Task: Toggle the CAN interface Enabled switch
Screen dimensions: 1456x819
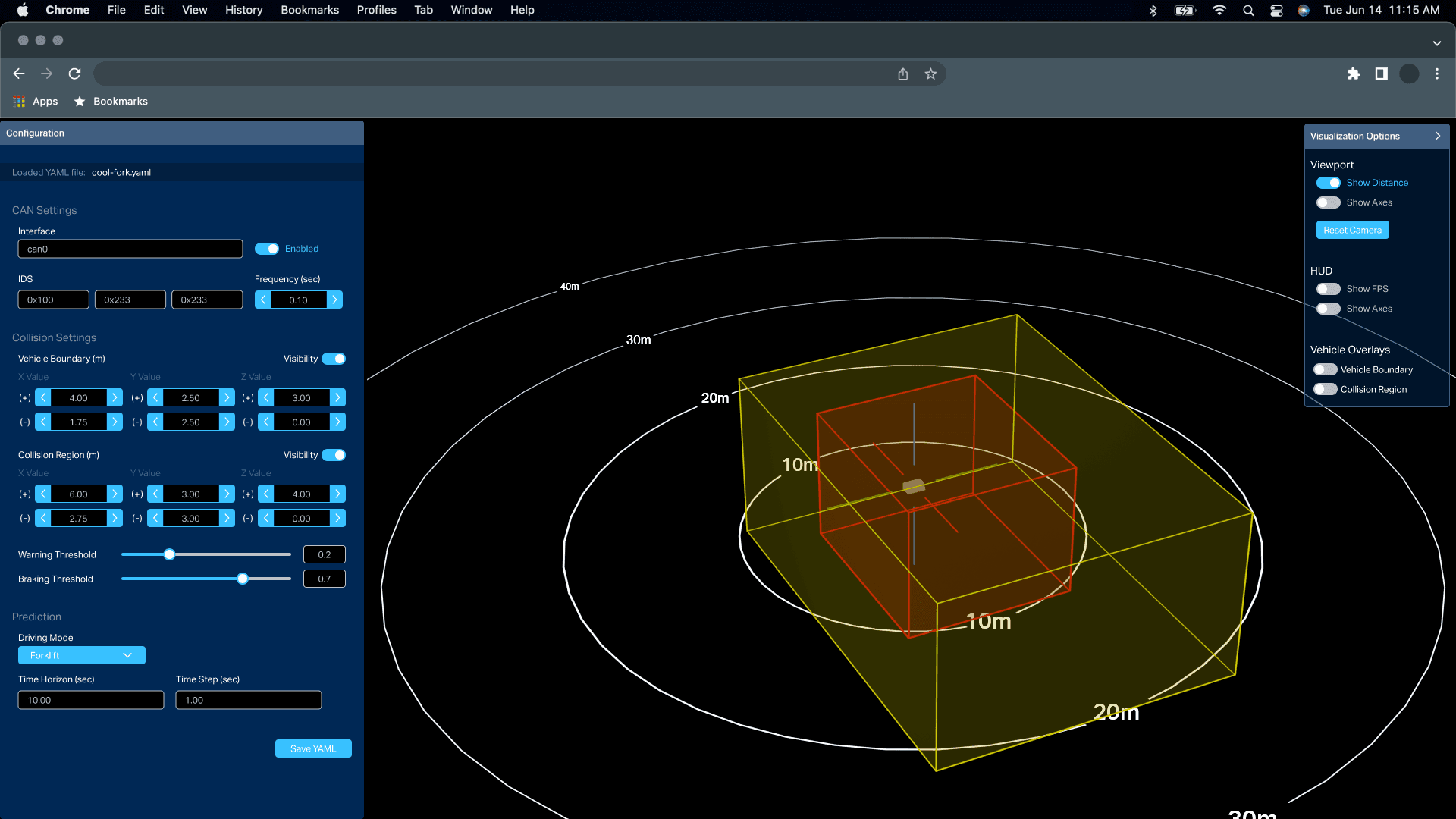Action: pyautogui.click(x=267, y=249)
